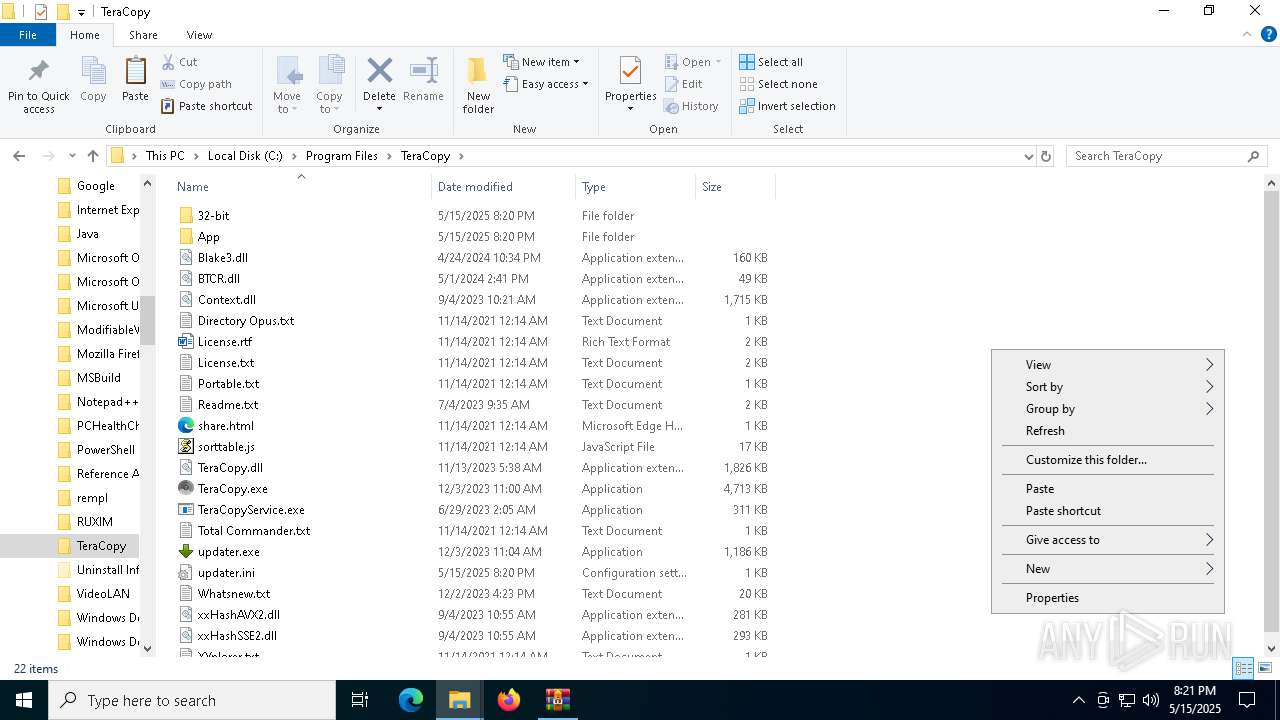Expand the address bar history dropdown
1280x720 pixels.
click(1028, 156)
